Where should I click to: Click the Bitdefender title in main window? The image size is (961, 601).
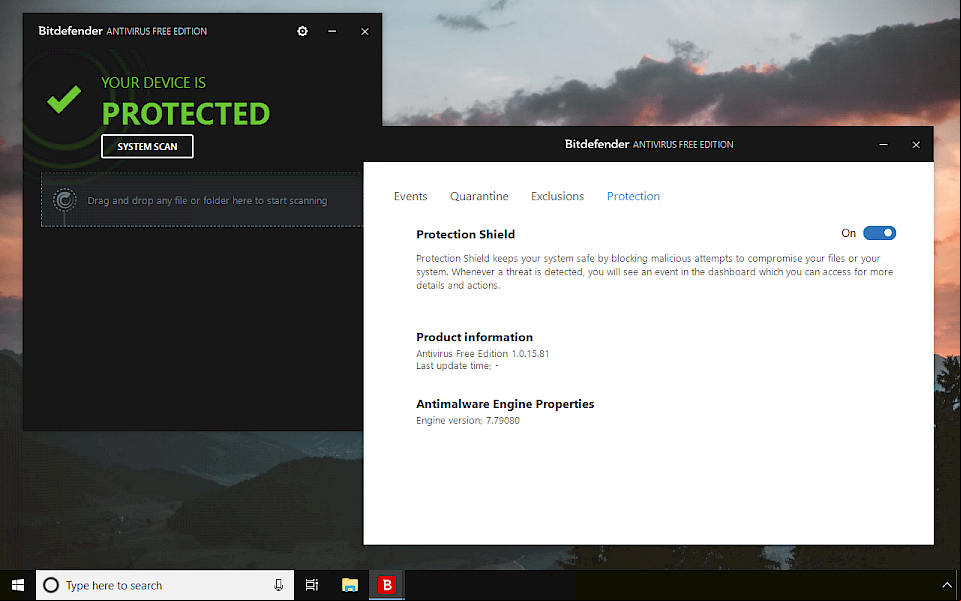(123, 31)
